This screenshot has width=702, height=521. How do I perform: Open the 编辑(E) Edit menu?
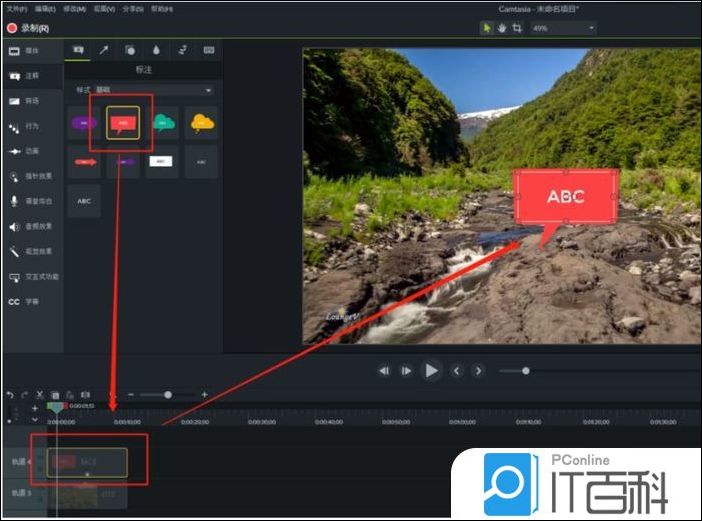pyautogui.click(x=45, y=9)
